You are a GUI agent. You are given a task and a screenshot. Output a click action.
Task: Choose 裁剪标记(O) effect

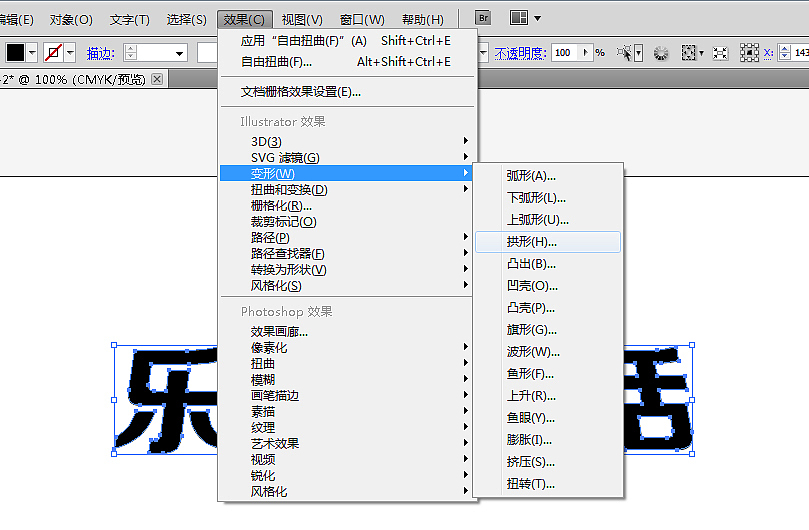[346, 221]
